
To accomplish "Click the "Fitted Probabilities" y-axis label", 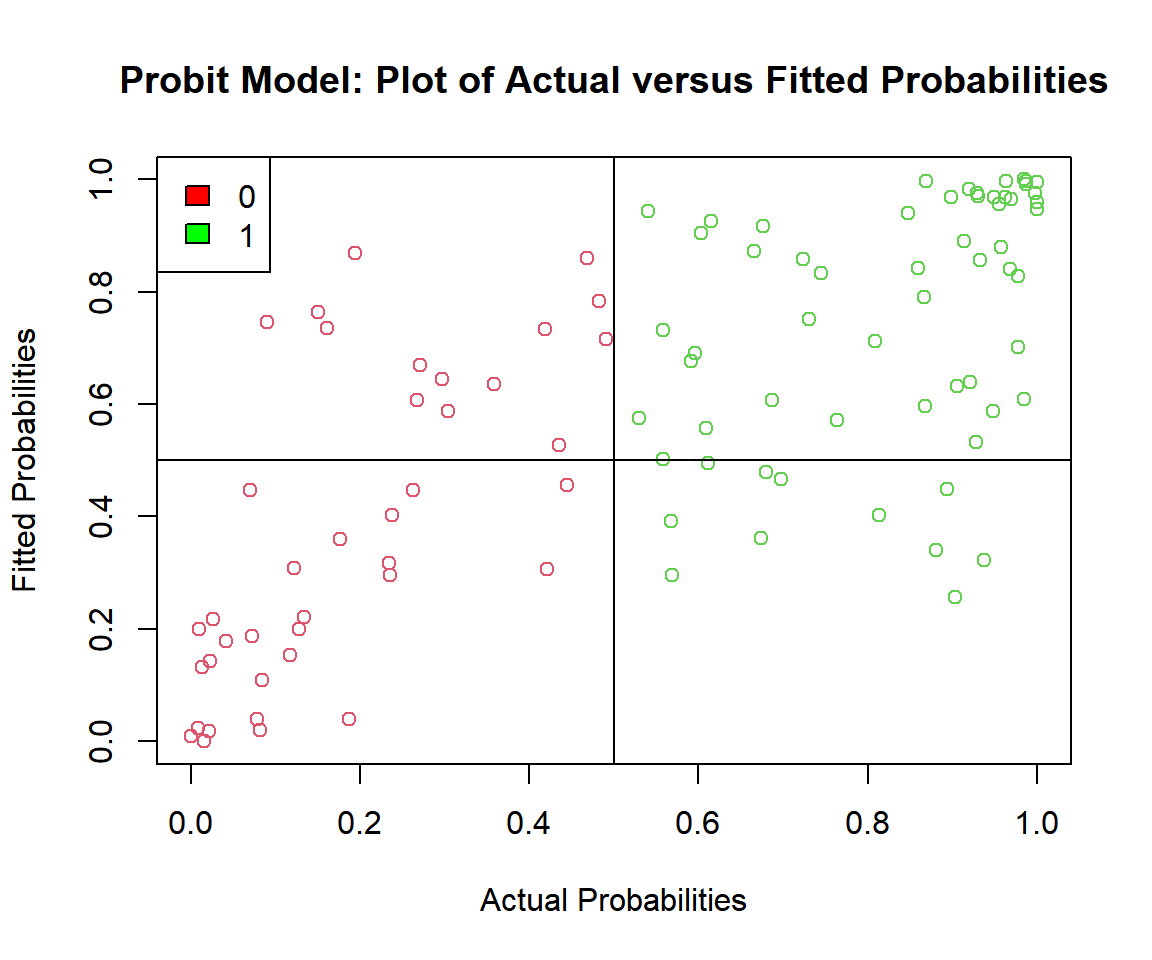I will click(25, 460).
